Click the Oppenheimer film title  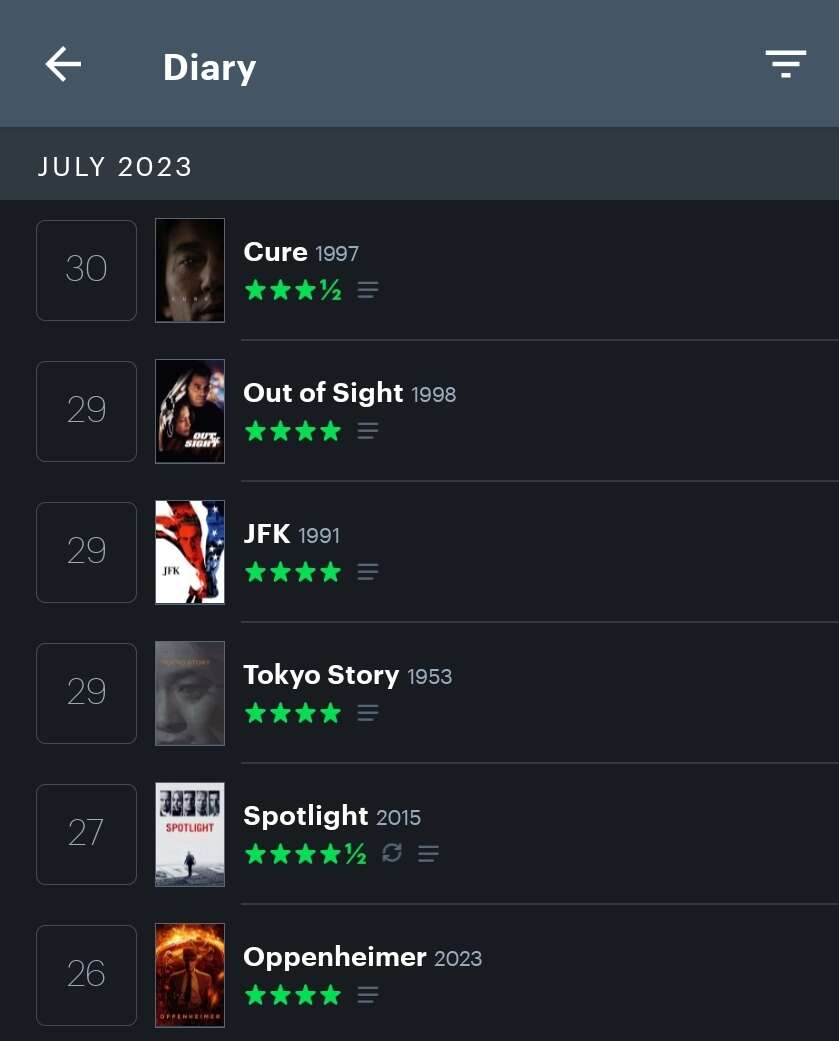click(335, 957)
